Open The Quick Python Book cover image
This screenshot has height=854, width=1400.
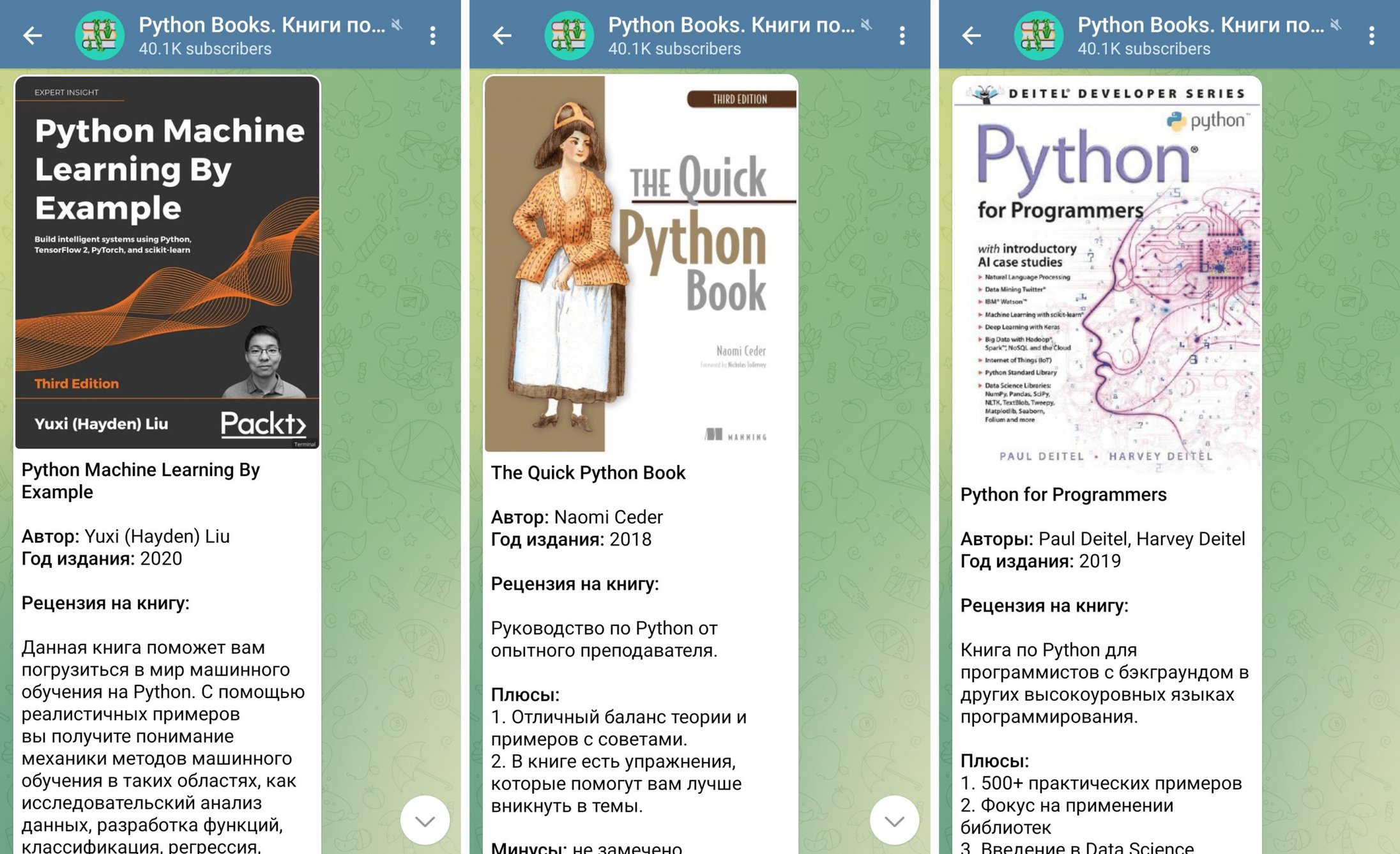click(x=641, y=264)
